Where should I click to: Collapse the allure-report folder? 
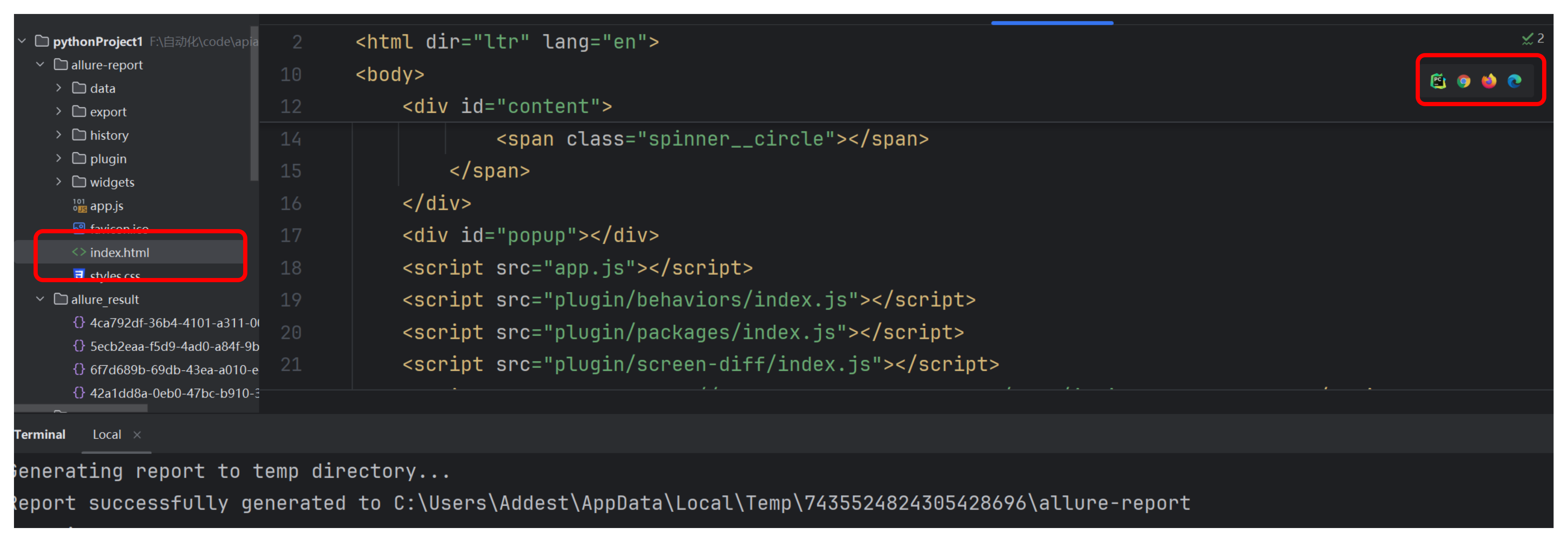point(40,65)
